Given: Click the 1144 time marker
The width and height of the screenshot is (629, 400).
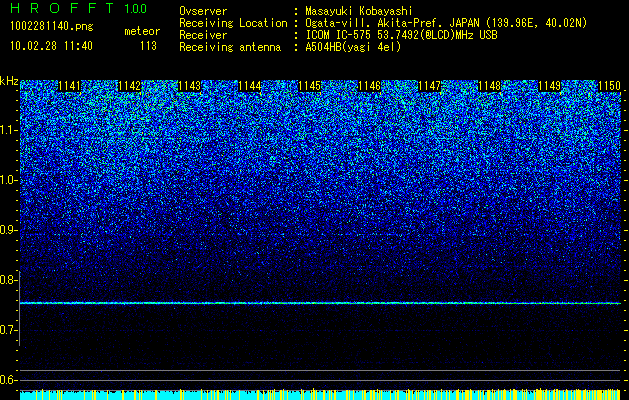Looking at the screenshot, I should [250, 86].
